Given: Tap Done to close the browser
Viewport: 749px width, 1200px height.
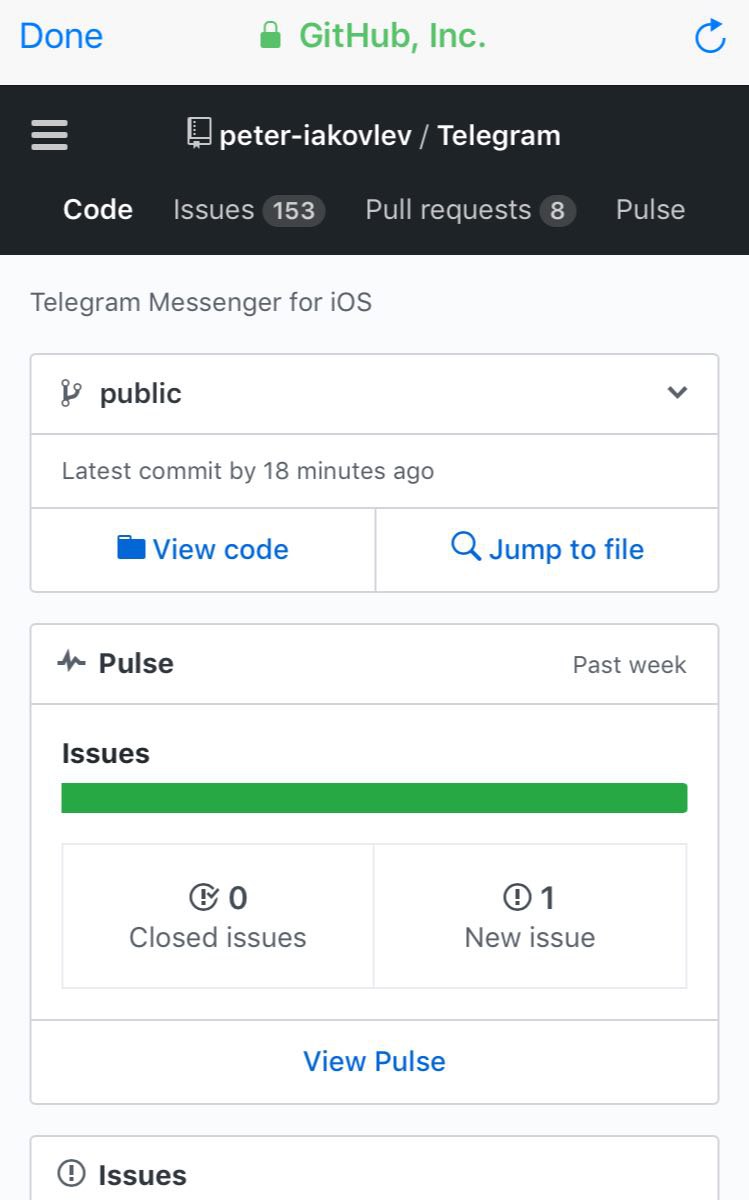Looking at the screenshot, I should tap(61, 37).
